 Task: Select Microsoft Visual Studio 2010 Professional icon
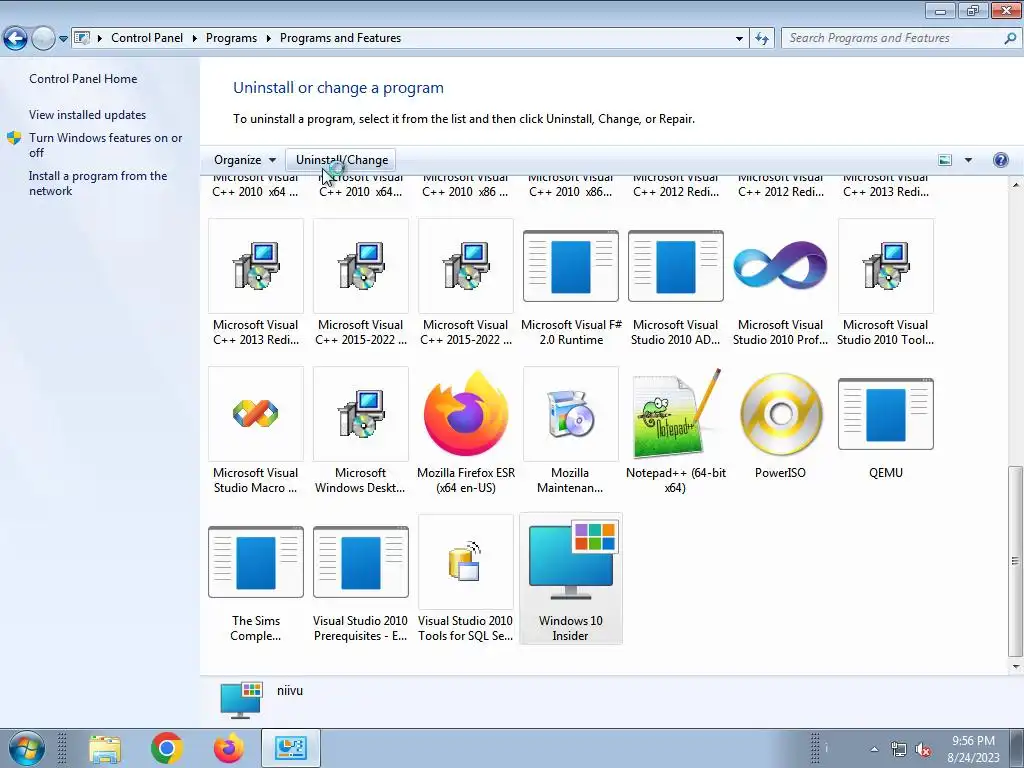point(780,265)
